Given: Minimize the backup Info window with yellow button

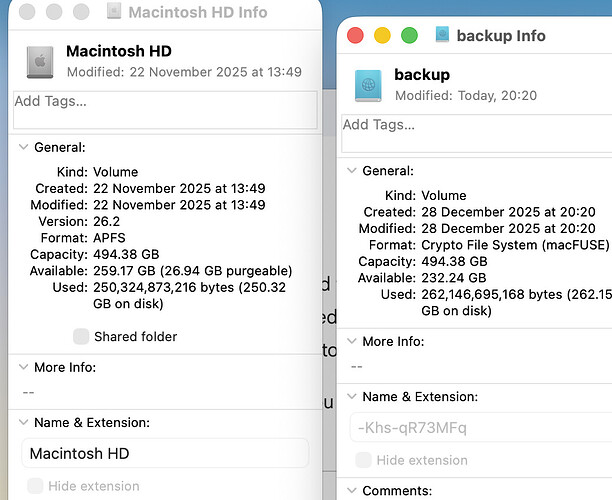Looking at the screenshot, I should pyautogui.click(x=382, y=36).
